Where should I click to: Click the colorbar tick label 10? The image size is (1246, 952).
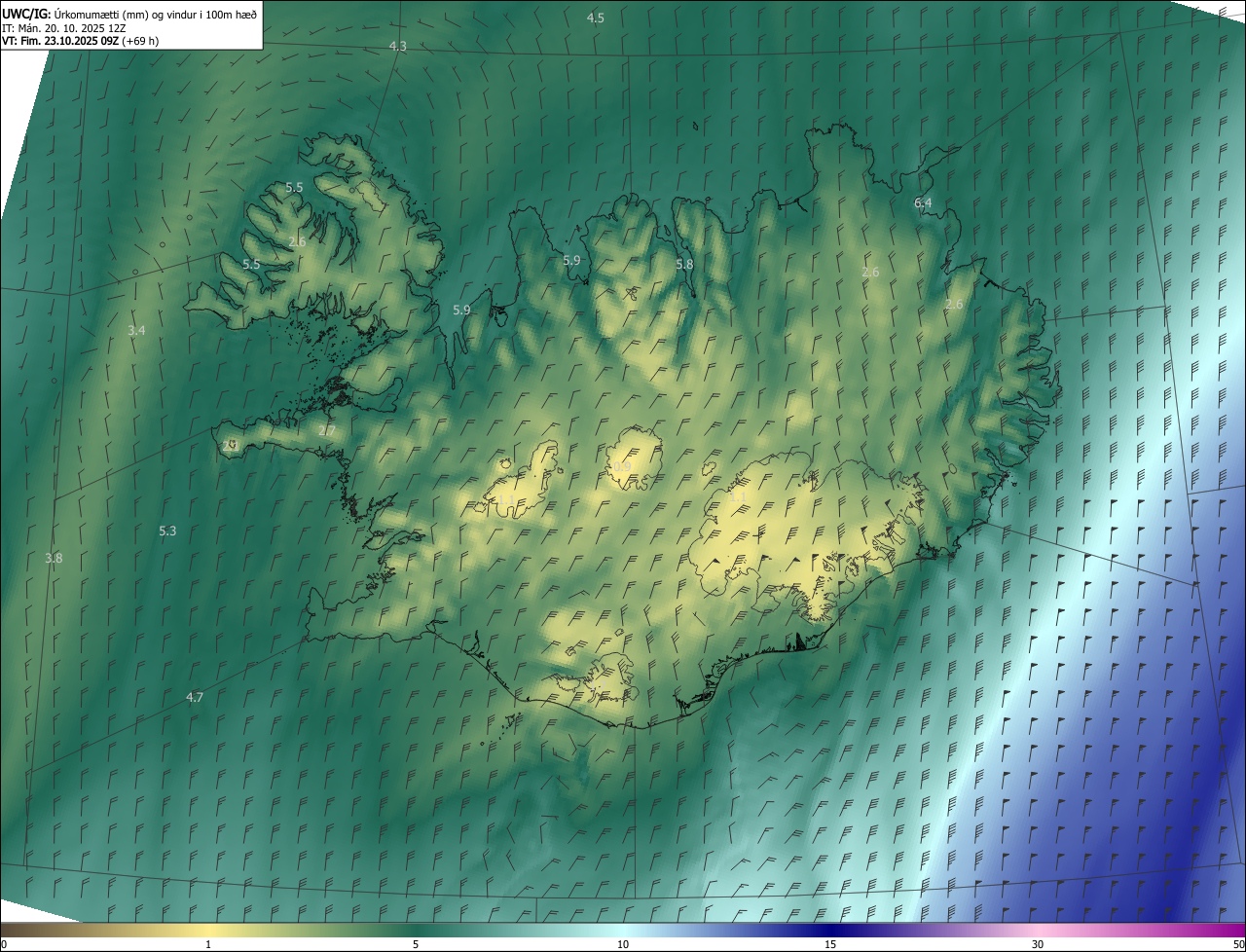623,945
